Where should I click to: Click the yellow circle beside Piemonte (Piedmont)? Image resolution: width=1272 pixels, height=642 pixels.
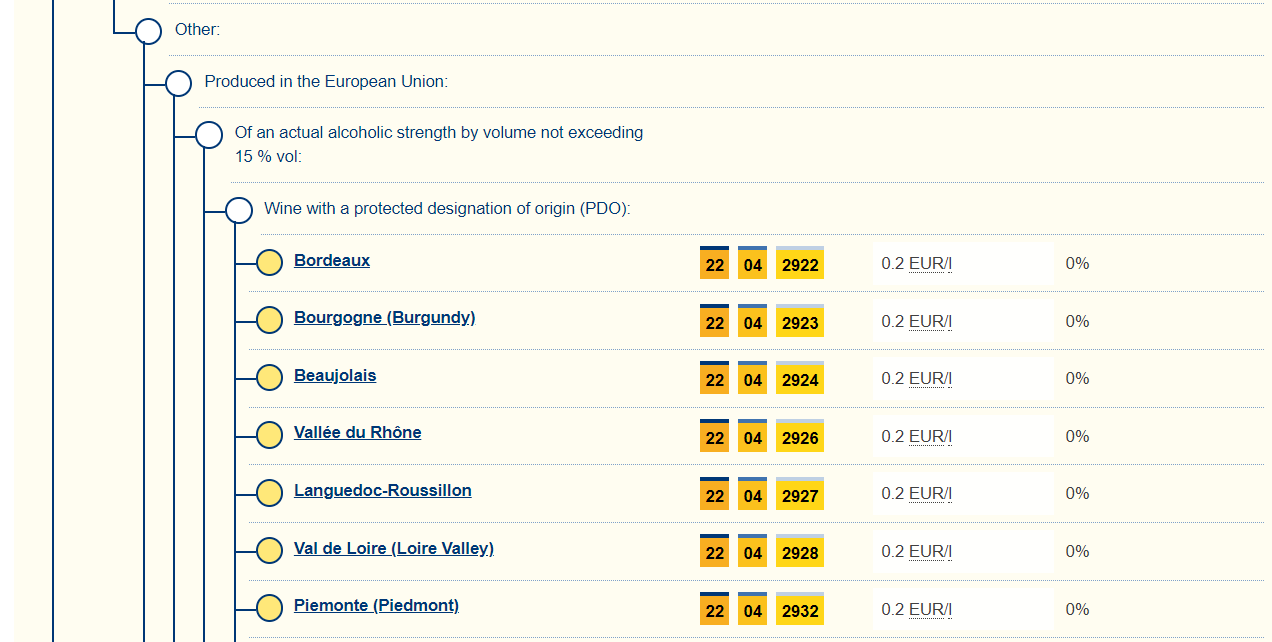pos(269,608)
